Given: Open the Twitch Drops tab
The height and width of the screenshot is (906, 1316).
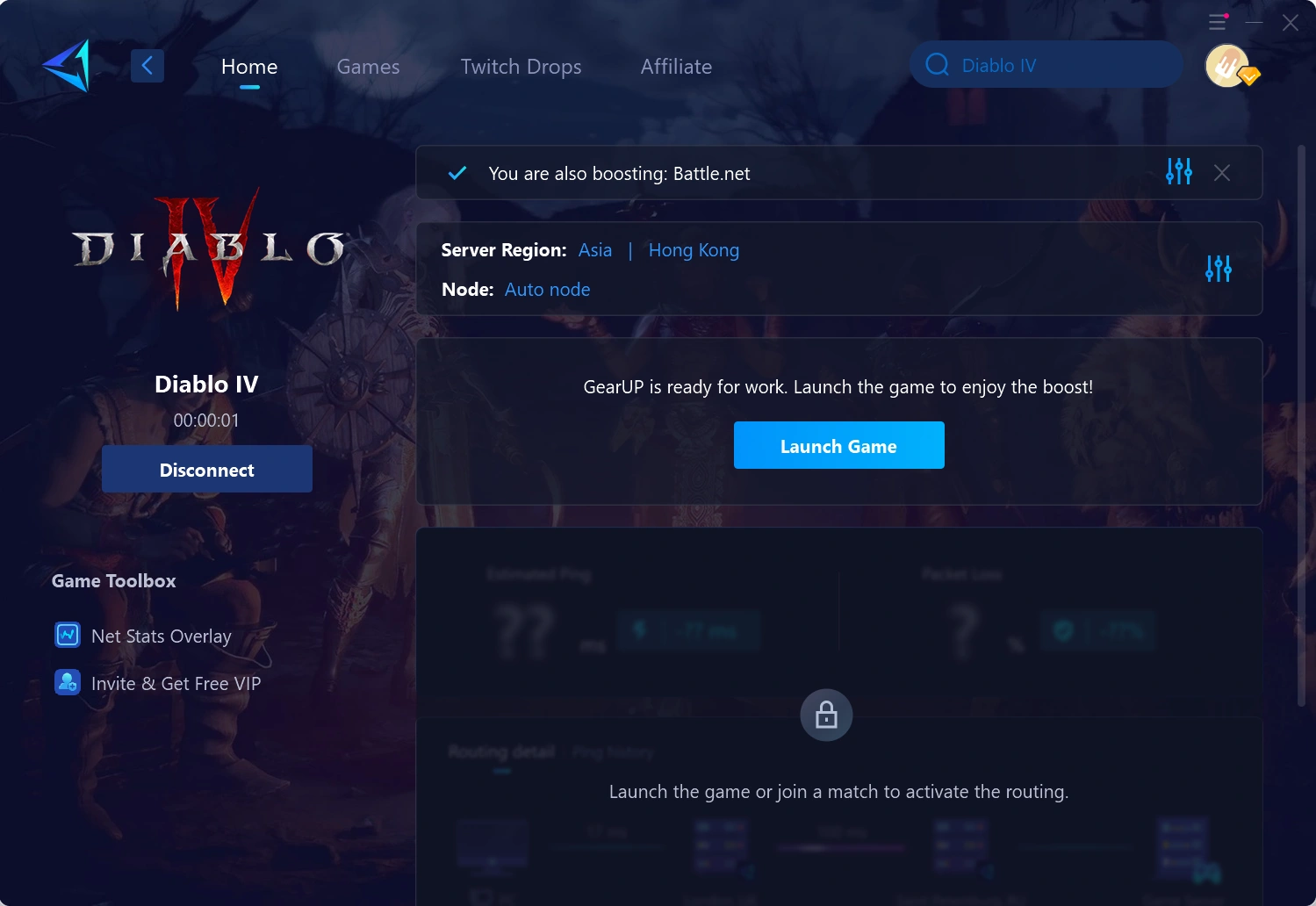Looking at the screenshot, I should (521, 66).
